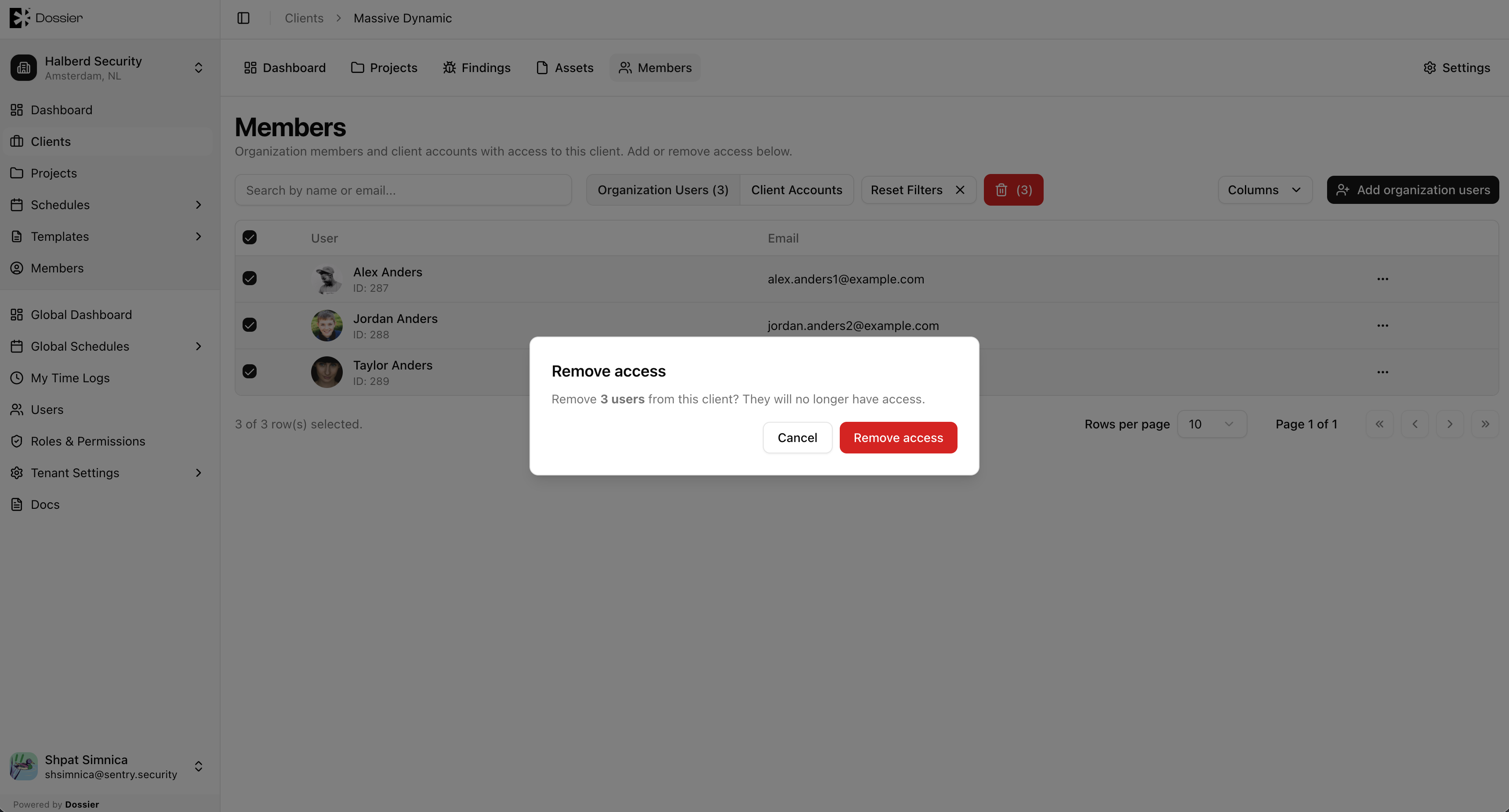Switch to the Assets tab
Screen dimensions: 1509x812
click(565, 68)
